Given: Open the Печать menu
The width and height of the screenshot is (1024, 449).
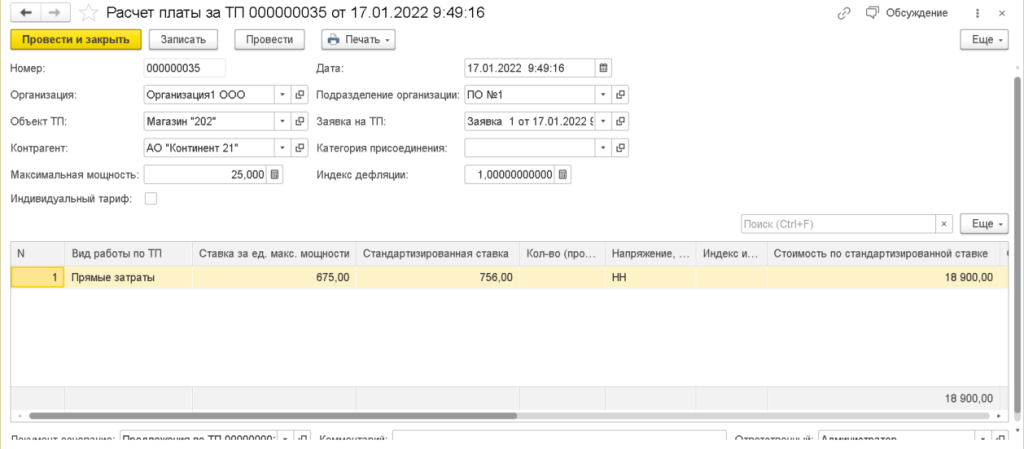Looking at the screenshot, I should (358, 40).
